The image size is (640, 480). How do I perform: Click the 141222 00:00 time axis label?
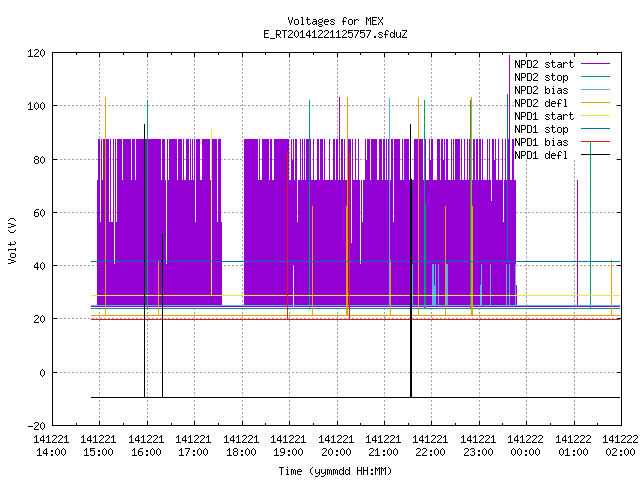click(x=525, y=446)
